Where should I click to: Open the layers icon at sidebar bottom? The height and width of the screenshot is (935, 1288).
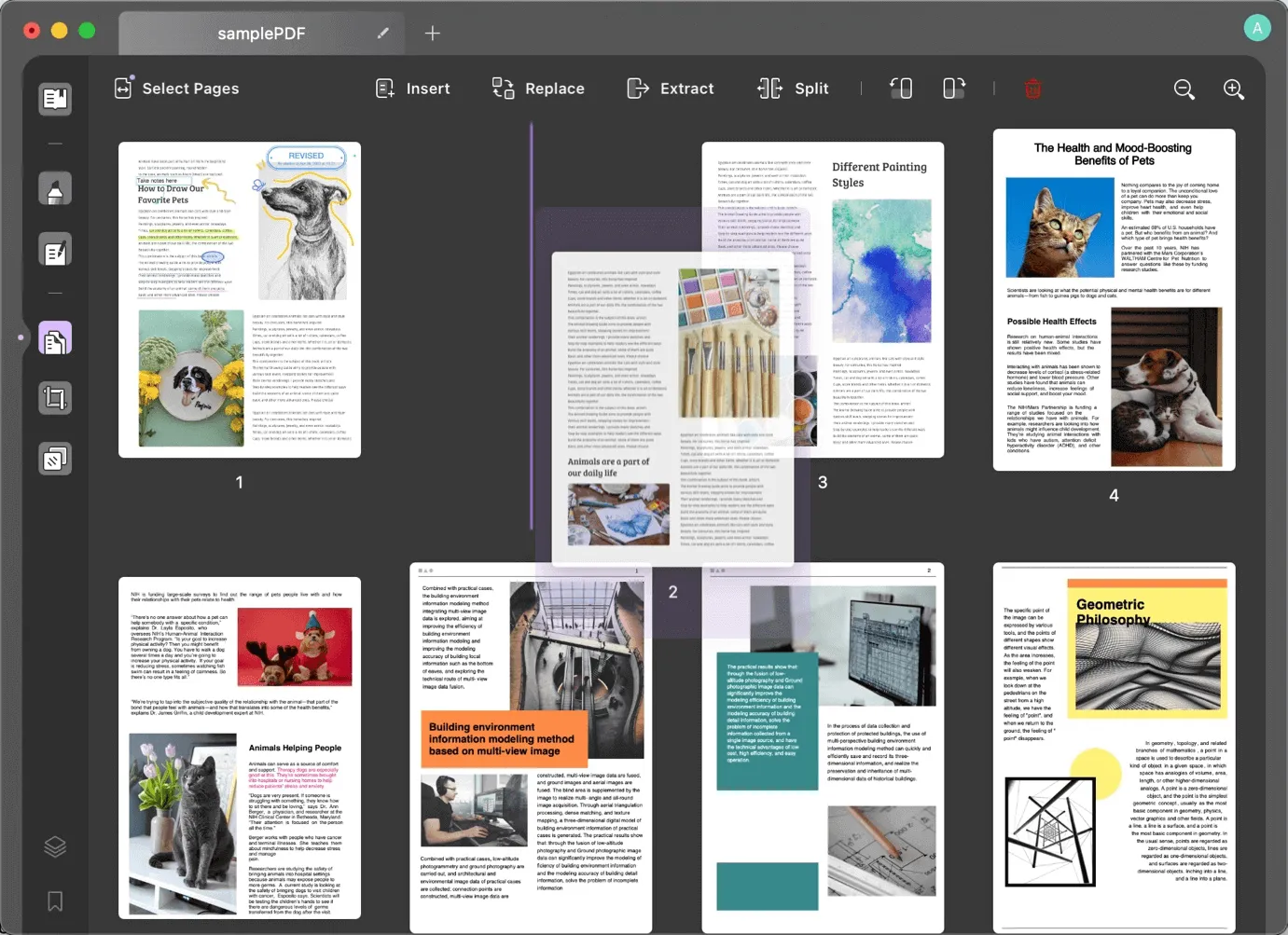coord(55,846)
